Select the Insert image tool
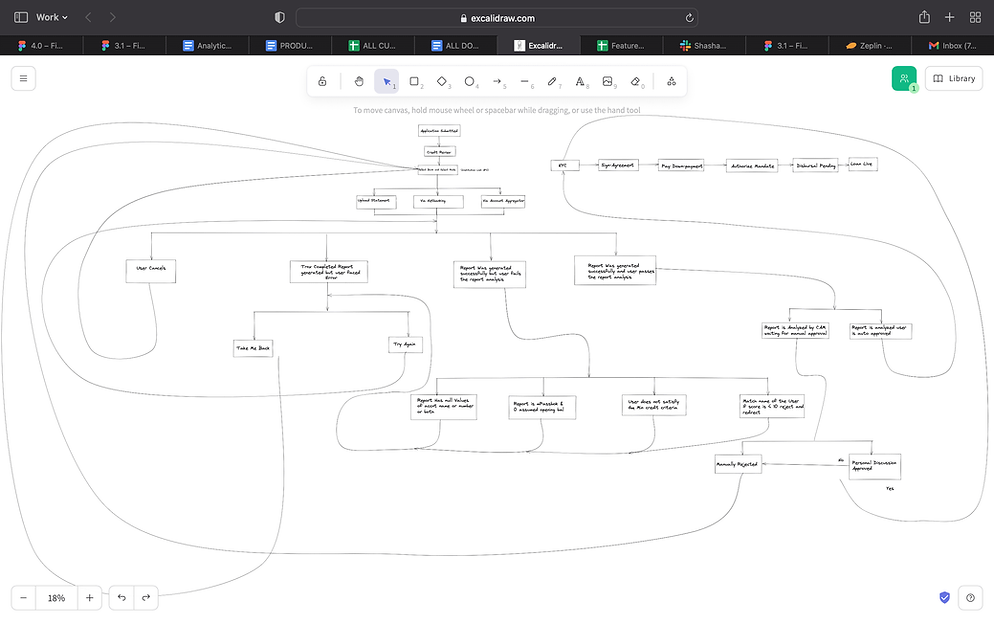994x621 pixels. click(607, 81)
